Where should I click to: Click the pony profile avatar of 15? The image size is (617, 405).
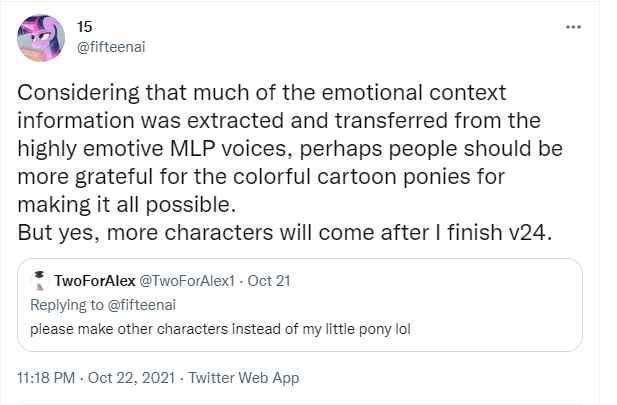point(43,38)
